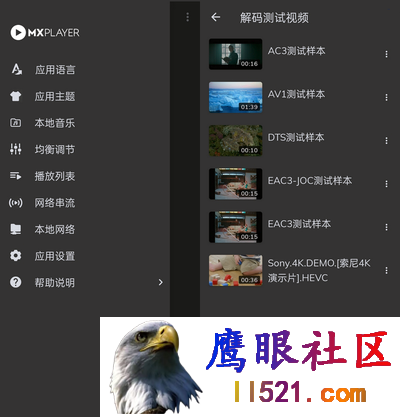Select the AV1测试样本 title

(x=296, y=94)
